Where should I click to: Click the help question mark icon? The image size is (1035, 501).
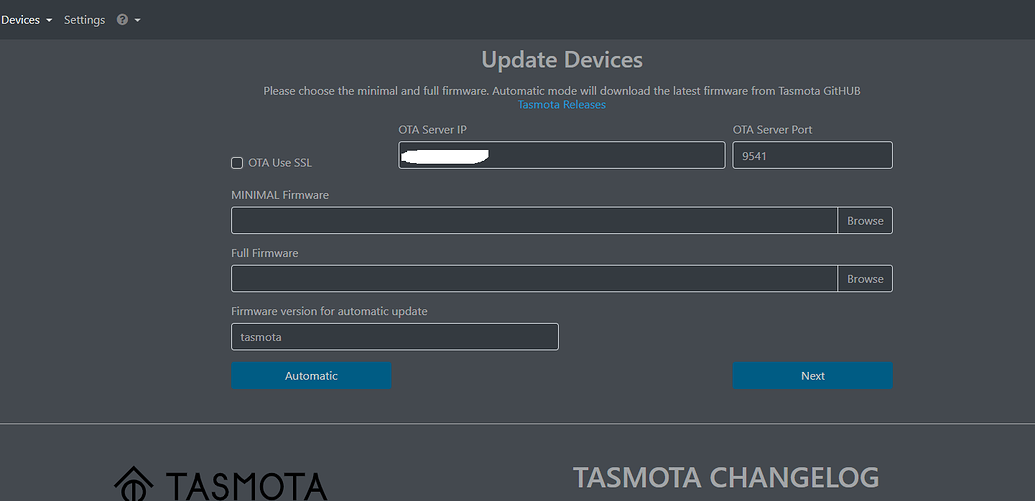122,20
